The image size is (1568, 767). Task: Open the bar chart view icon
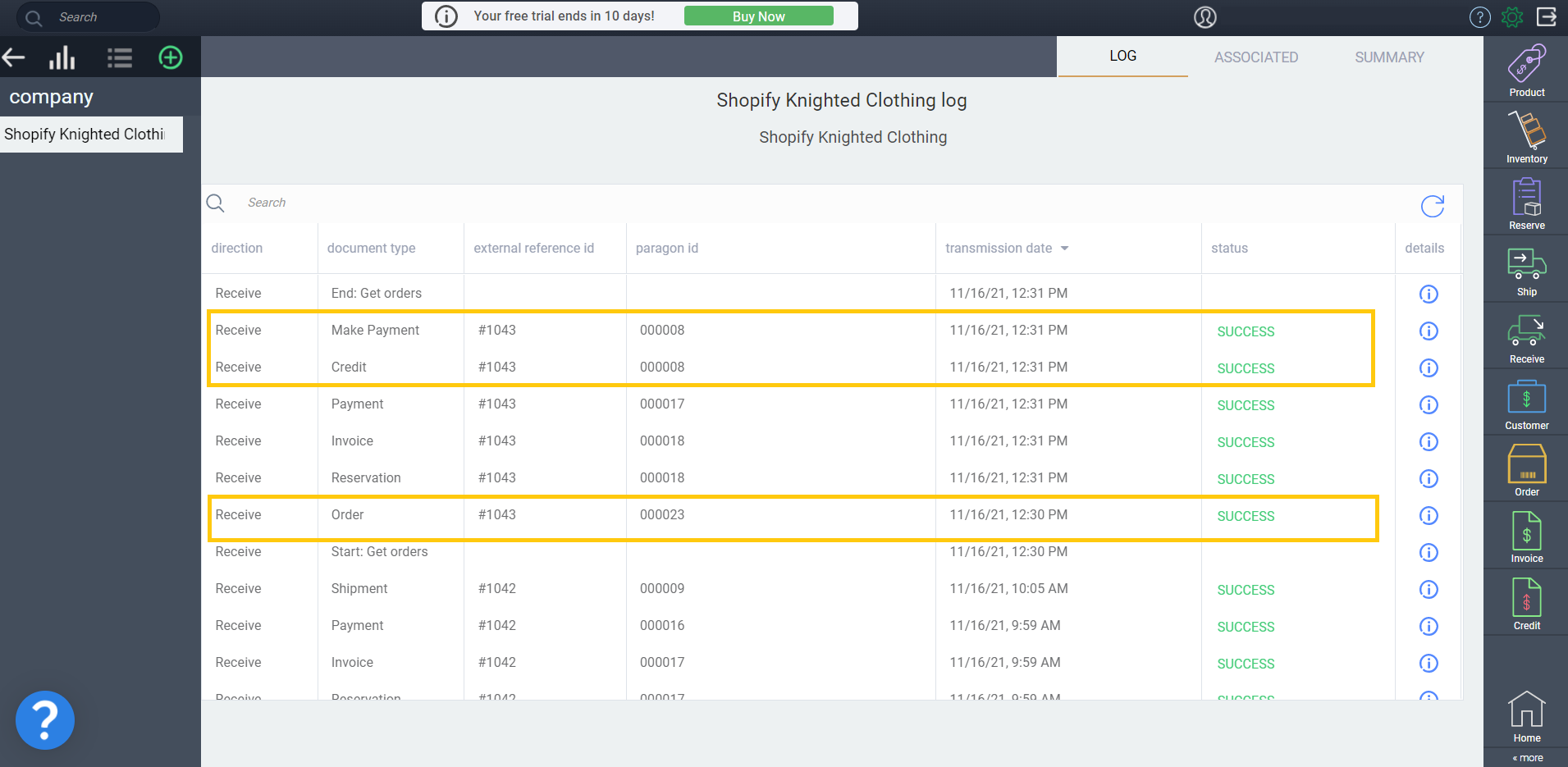[62, 57]
